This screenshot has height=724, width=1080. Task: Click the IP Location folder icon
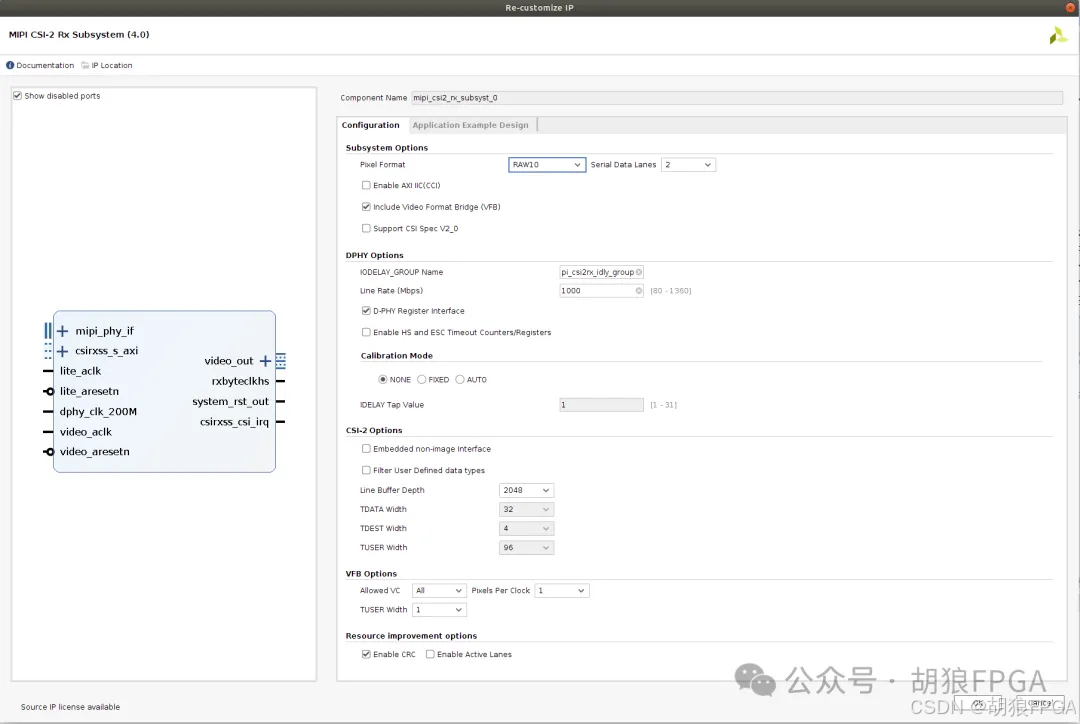(85, 65)
